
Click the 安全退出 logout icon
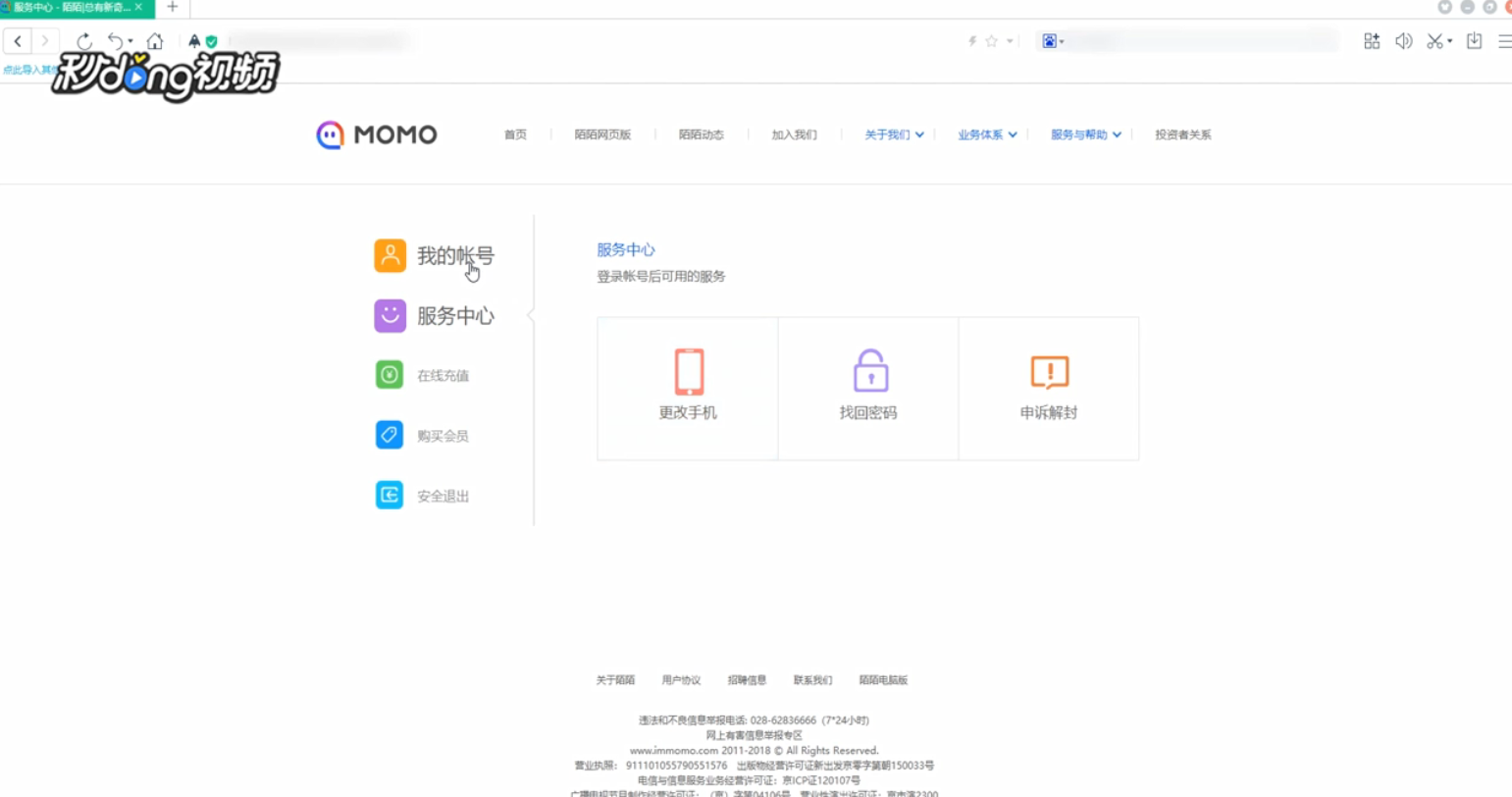pyautogui.click(x=389, y=495)
